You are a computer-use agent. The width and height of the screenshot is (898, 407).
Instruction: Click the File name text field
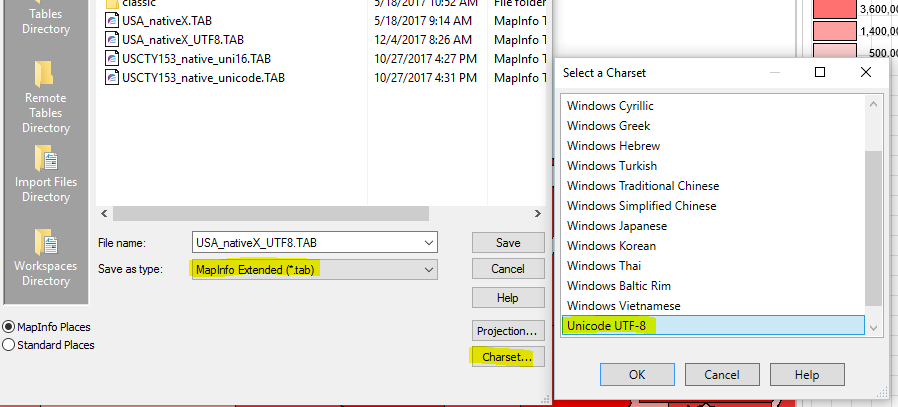pyautogui.click(x=305, y=243)
